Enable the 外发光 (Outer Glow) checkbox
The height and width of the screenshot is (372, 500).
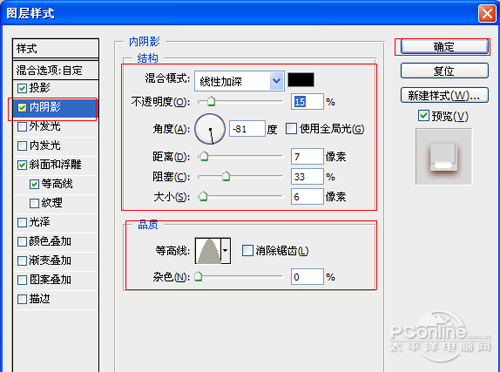[x=22, y=127]
